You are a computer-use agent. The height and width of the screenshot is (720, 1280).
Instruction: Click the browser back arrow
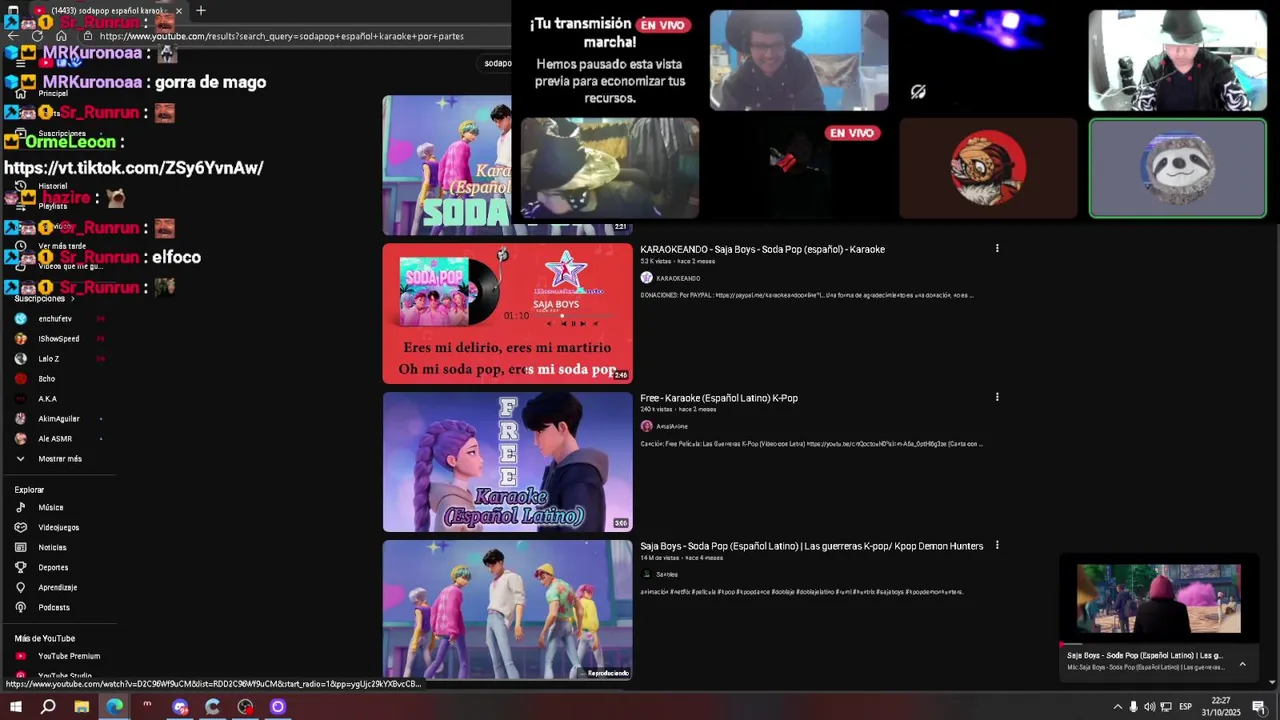pos(13,36)
